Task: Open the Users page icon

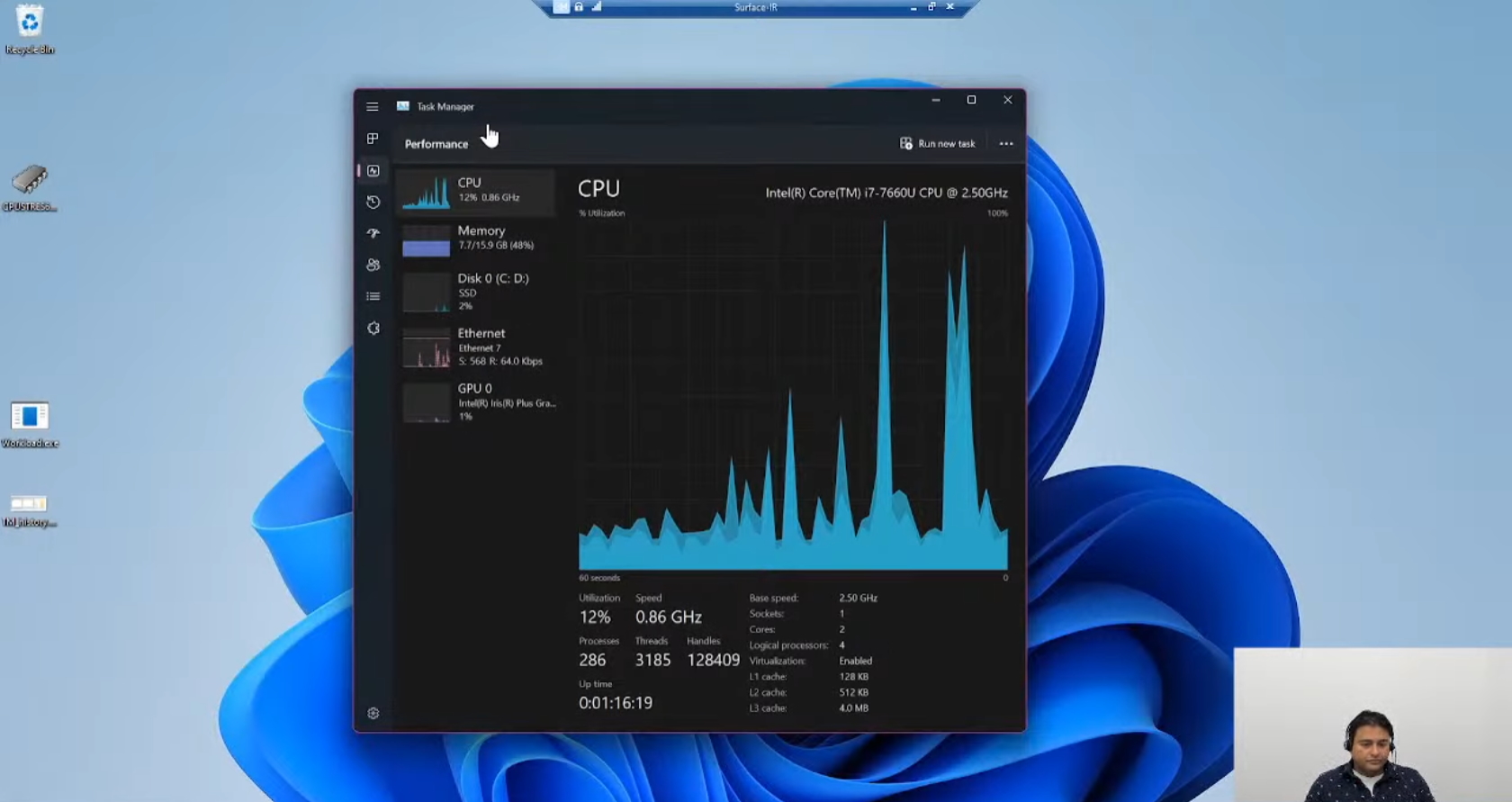Action: click(x=373, y=265)
